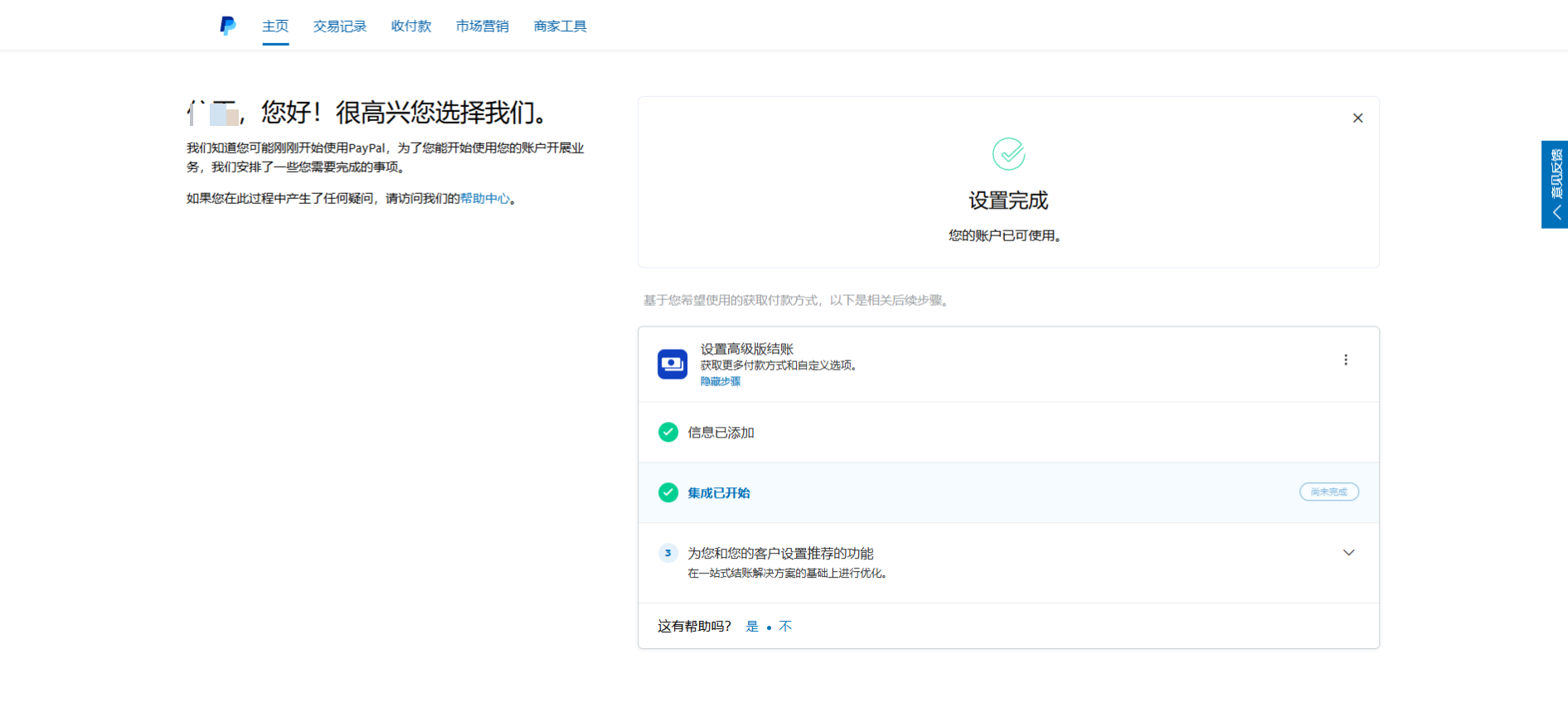Click the green check beside 集成已开始
The height and width of the screenshot is (707, 1568).
(668, 493)
